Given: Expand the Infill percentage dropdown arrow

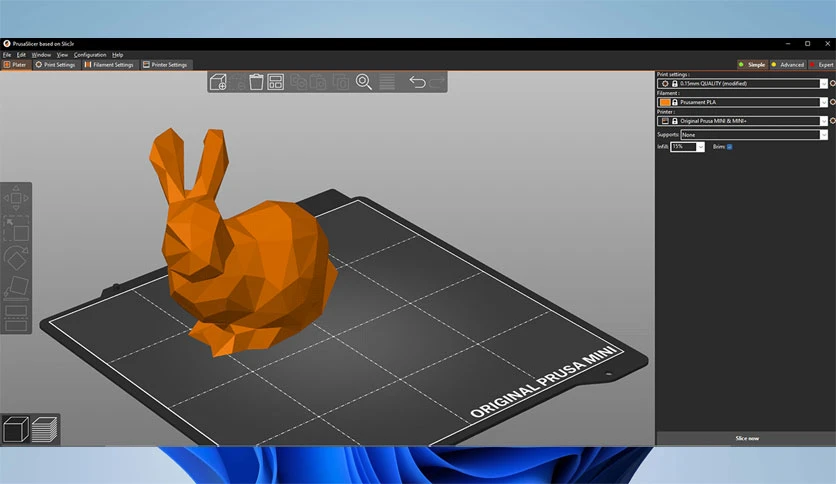Looking at the screenshot, I should coord(701,147).
